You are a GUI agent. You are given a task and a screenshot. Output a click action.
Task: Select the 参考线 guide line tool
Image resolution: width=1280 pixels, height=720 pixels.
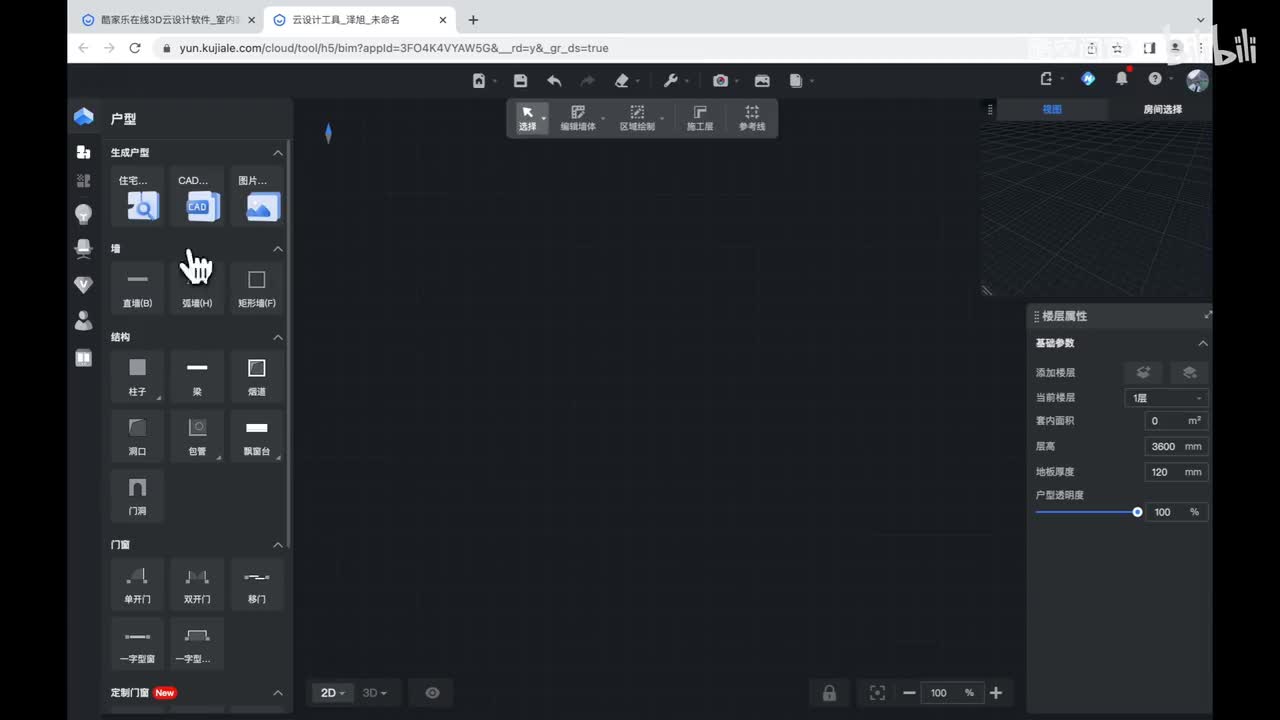[x=752, y=118]
